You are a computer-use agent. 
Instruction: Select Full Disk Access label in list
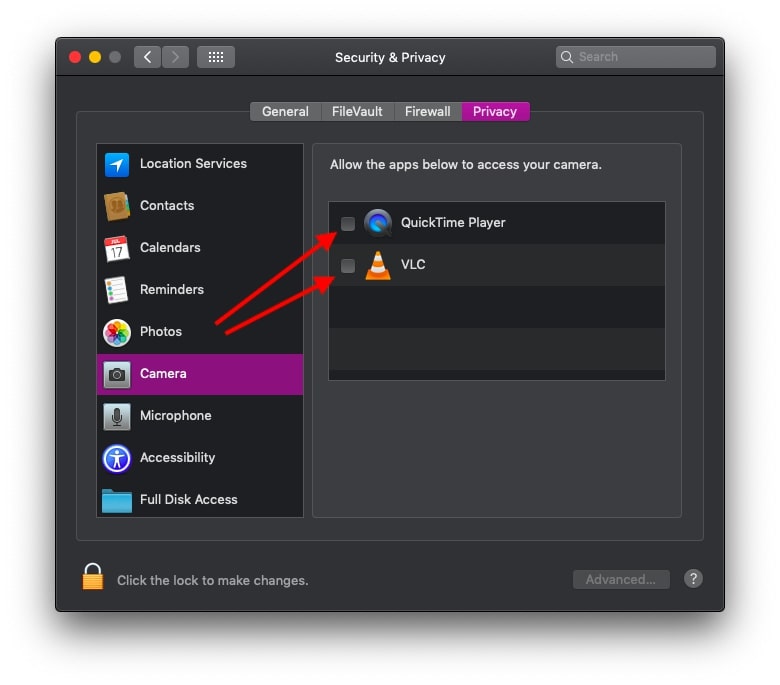(x=189, y=499)
